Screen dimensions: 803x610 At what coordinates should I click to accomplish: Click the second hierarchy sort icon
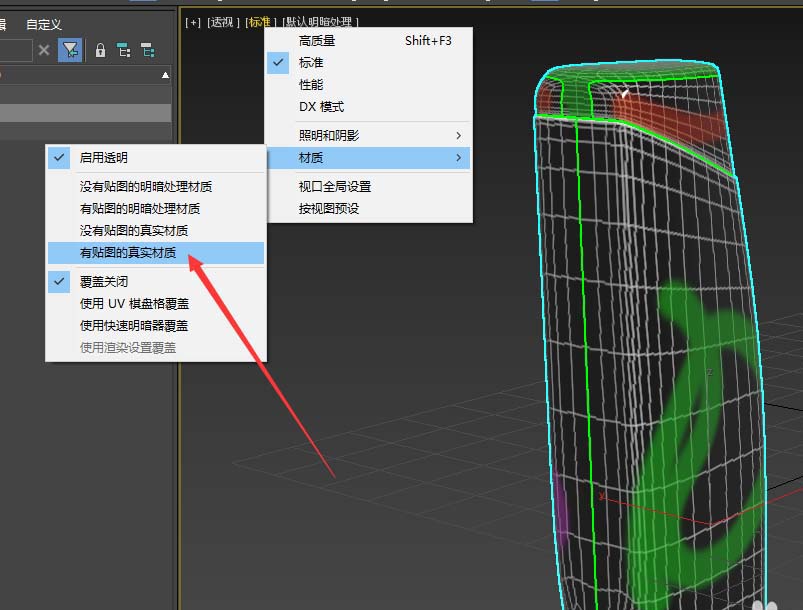(x=147, y=50)
